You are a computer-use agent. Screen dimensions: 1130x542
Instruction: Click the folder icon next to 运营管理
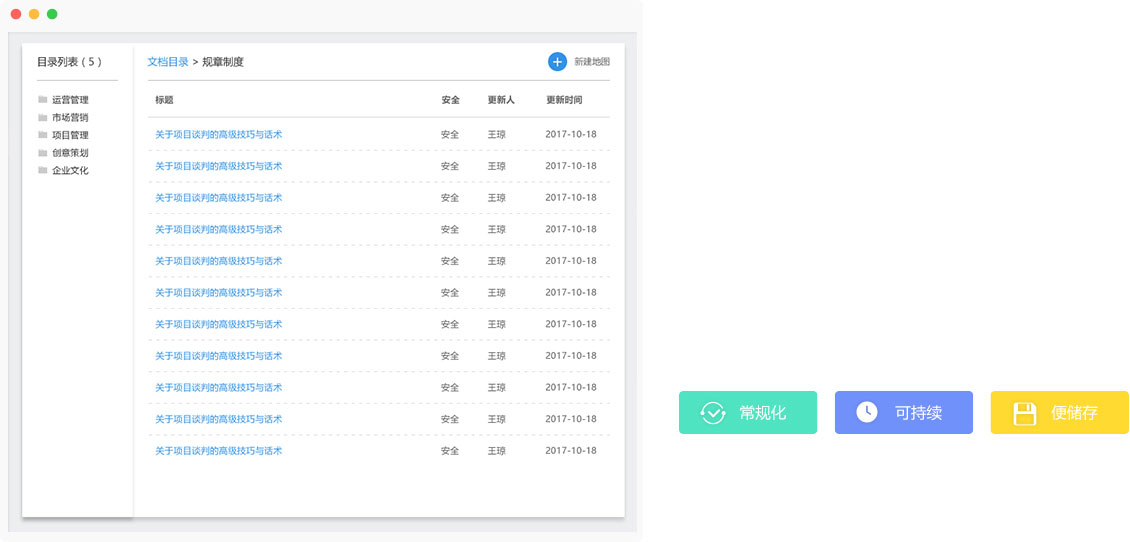coord(43,100)
